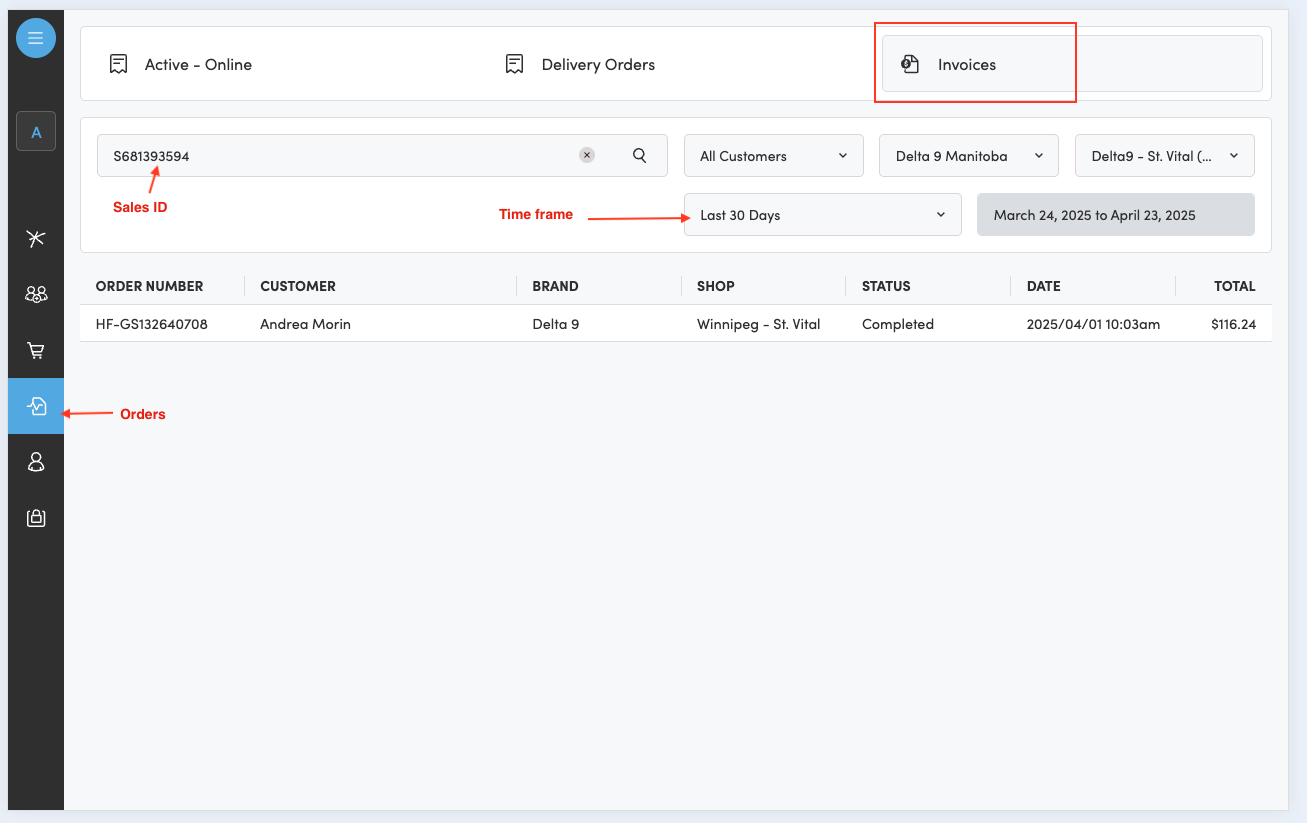This screenshot has width=1307, height=823.
Task: Select the Orders sidebar icon
Action: pos(36,406)
